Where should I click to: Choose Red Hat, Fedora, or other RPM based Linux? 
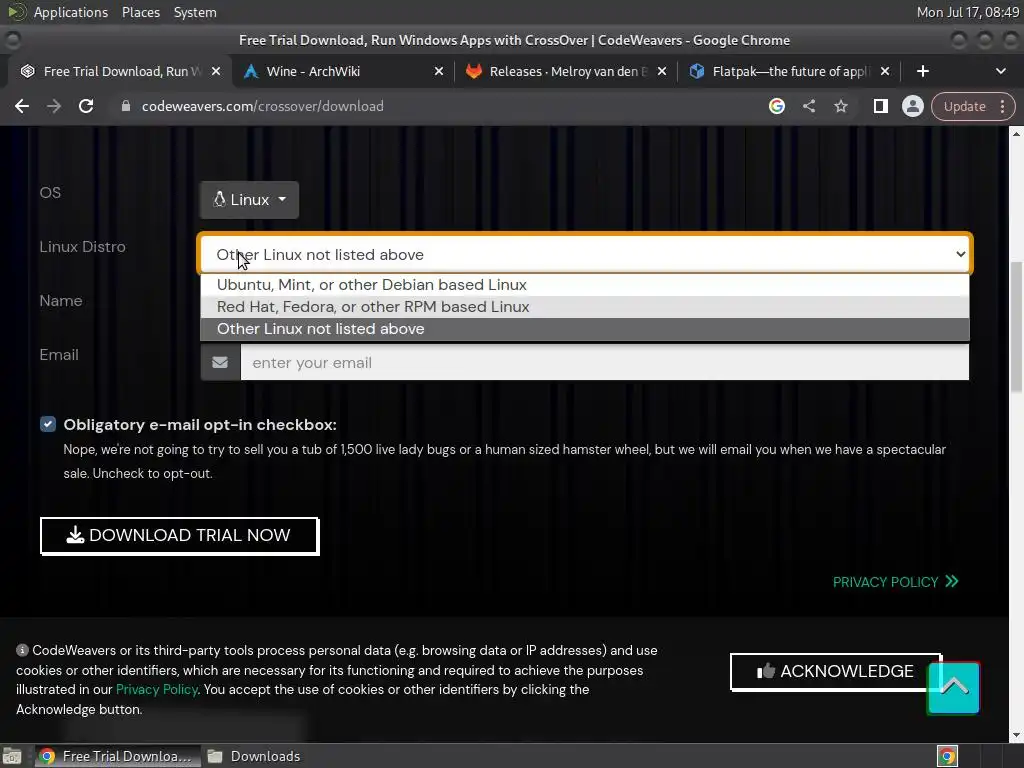[584, 307]
